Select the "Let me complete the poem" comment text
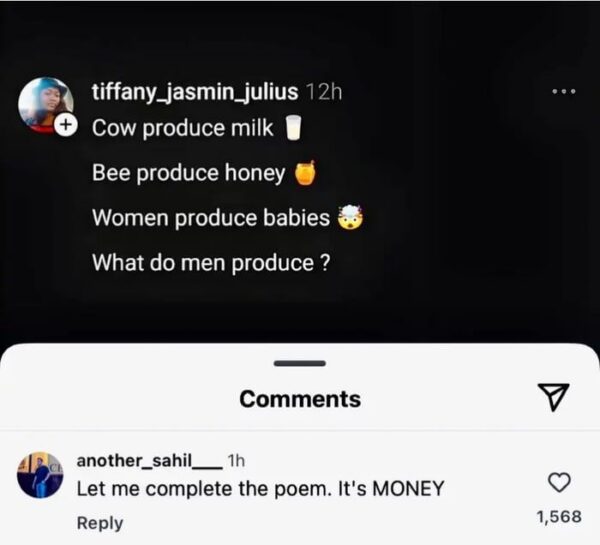 (x=260, y=488)
